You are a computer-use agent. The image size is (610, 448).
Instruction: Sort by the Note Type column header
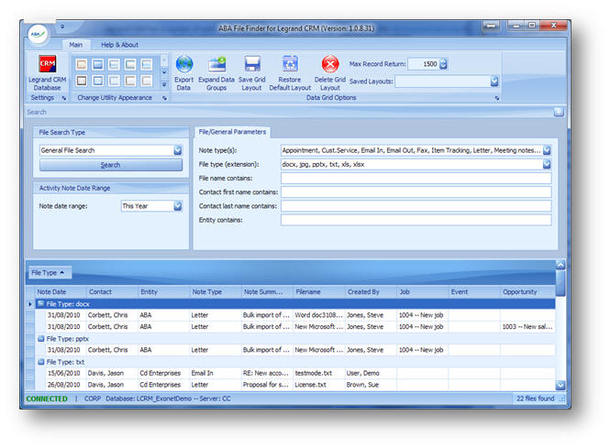click(216, 292)
